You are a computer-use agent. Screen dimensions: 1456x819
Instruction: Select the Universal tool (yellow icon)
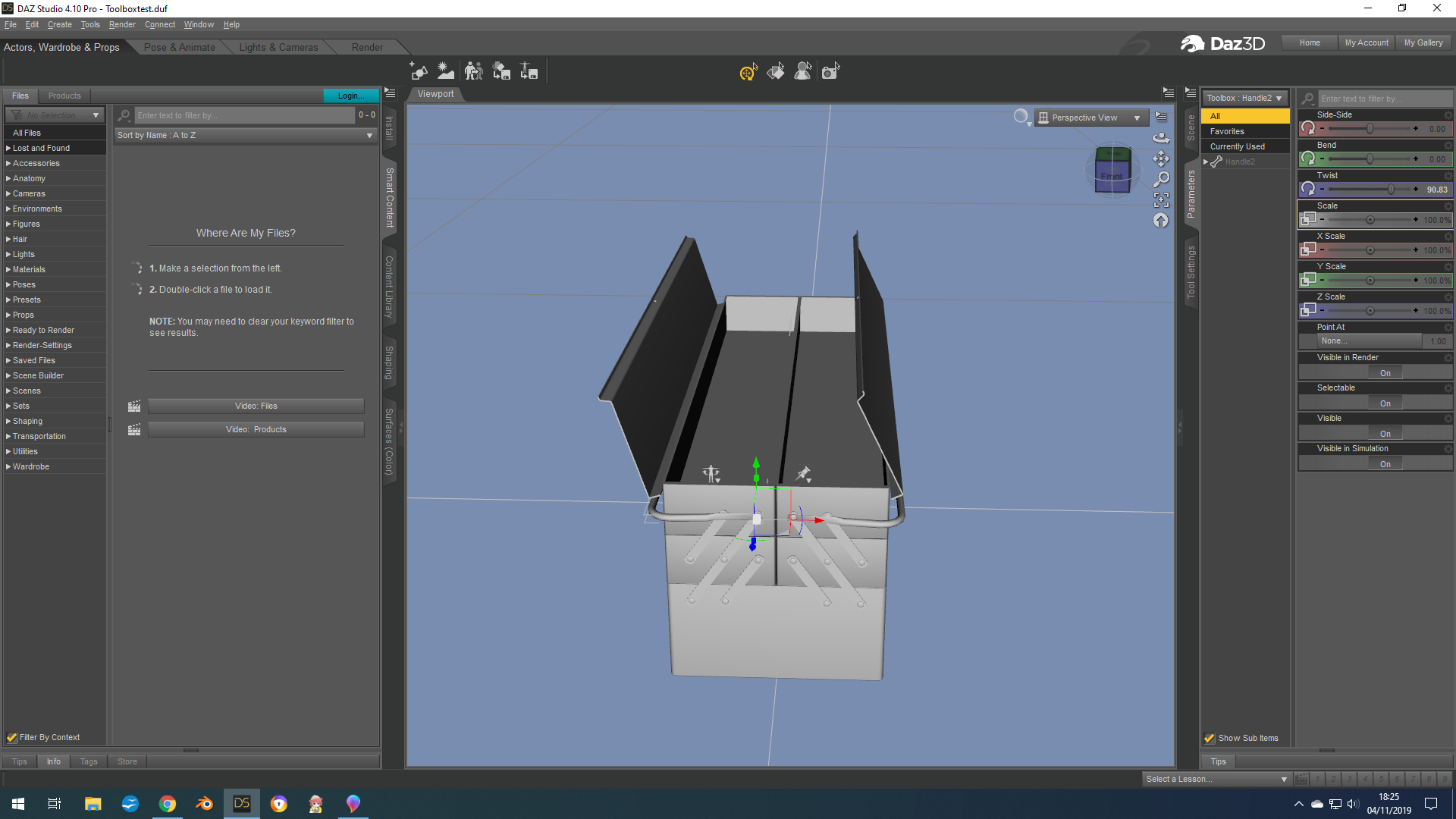[748, 72]
